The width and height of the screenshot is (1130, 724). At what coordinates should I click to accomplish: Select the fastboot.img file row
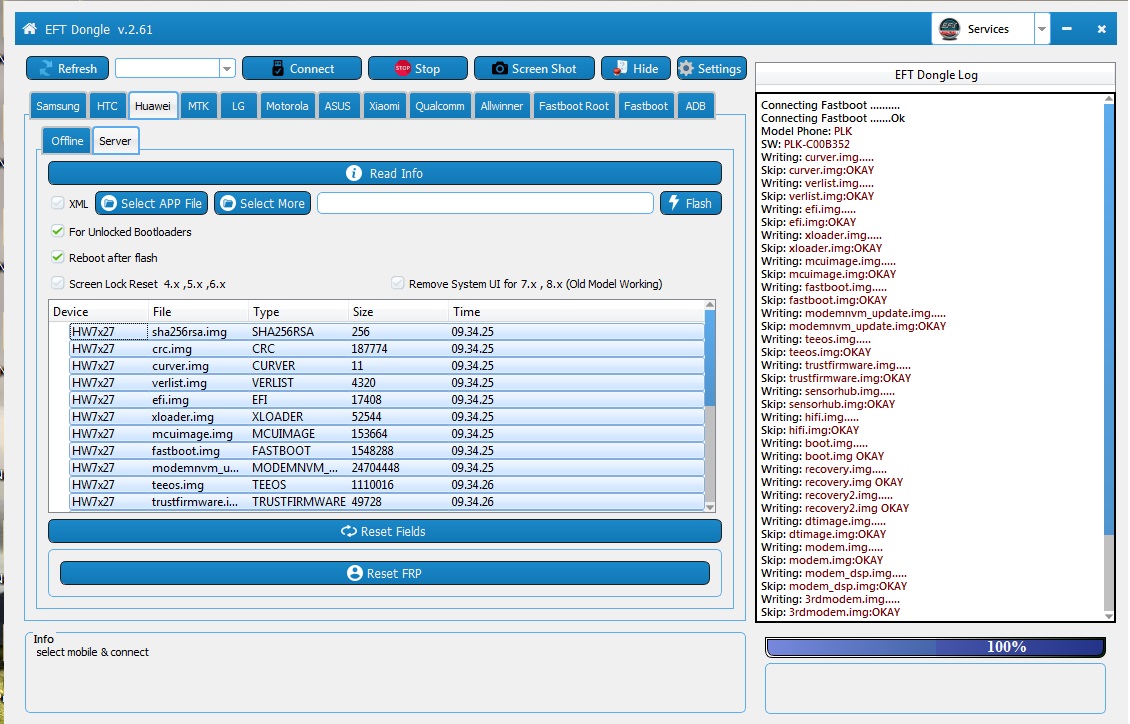pyautogui.click(x=386, y=451)
